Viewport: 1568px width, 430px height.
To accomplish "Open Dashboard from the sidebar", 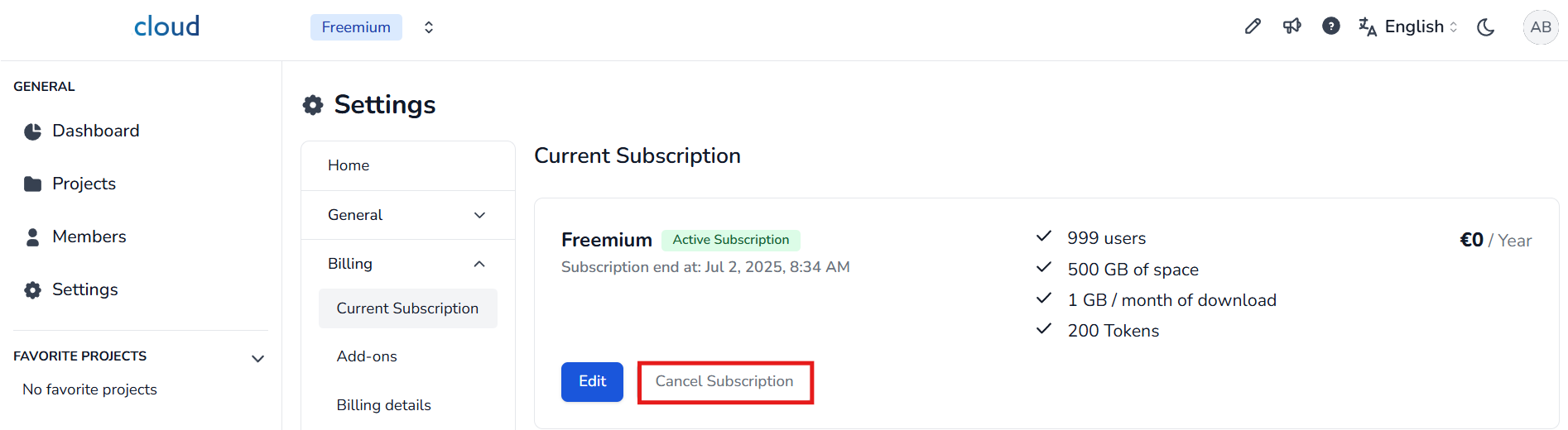I will point(95,131).
